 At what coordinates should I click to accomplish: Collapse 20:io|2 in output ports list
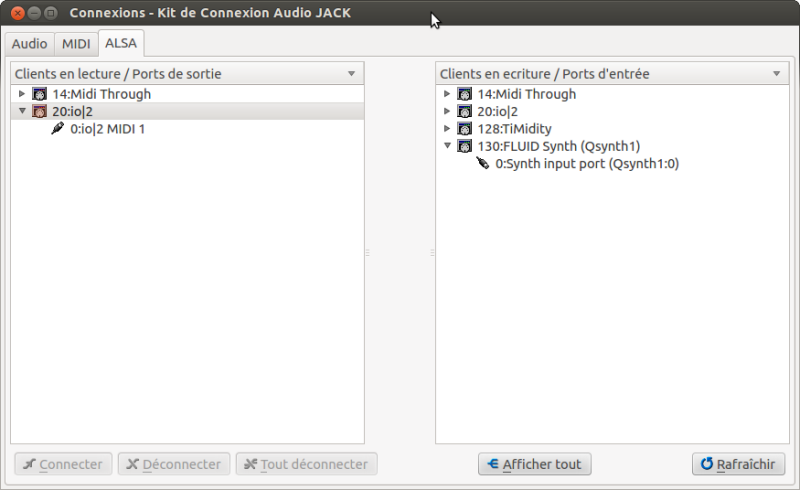[x=22, y=111]
